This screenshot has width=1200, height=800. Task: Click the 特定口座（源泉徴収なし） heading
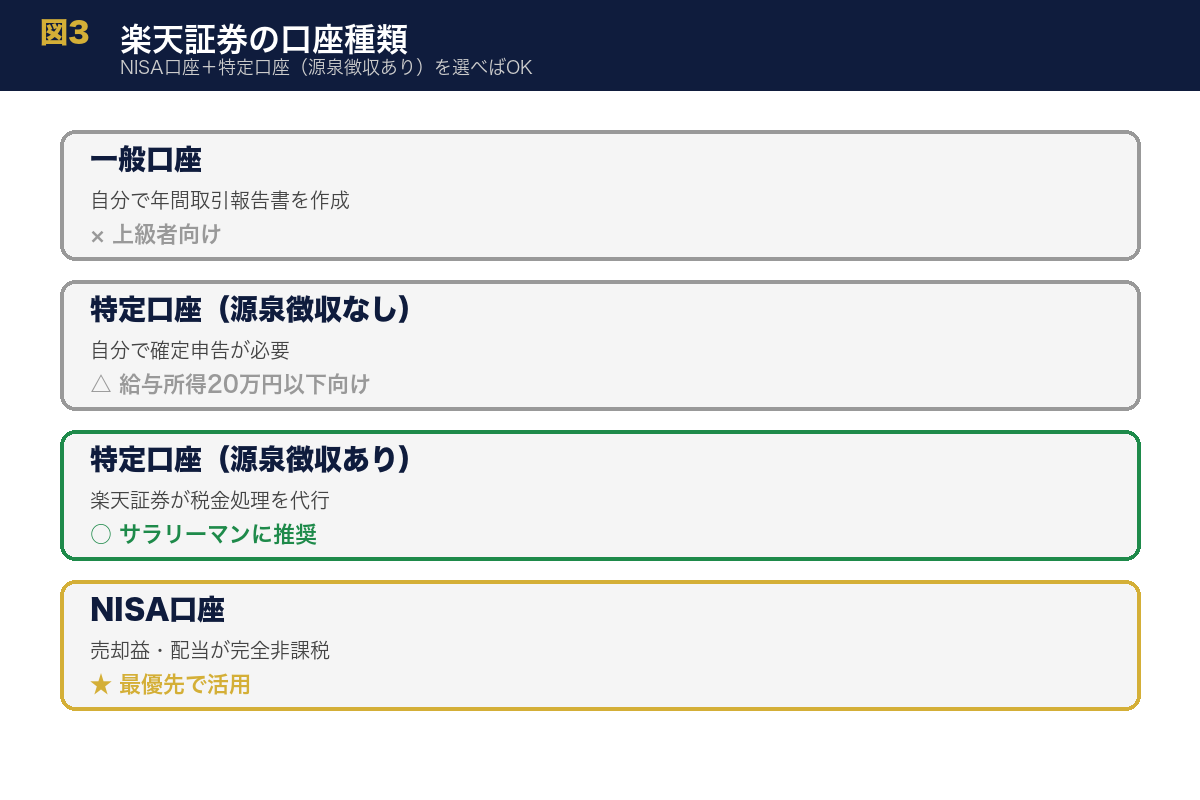[x=251, y=310]
